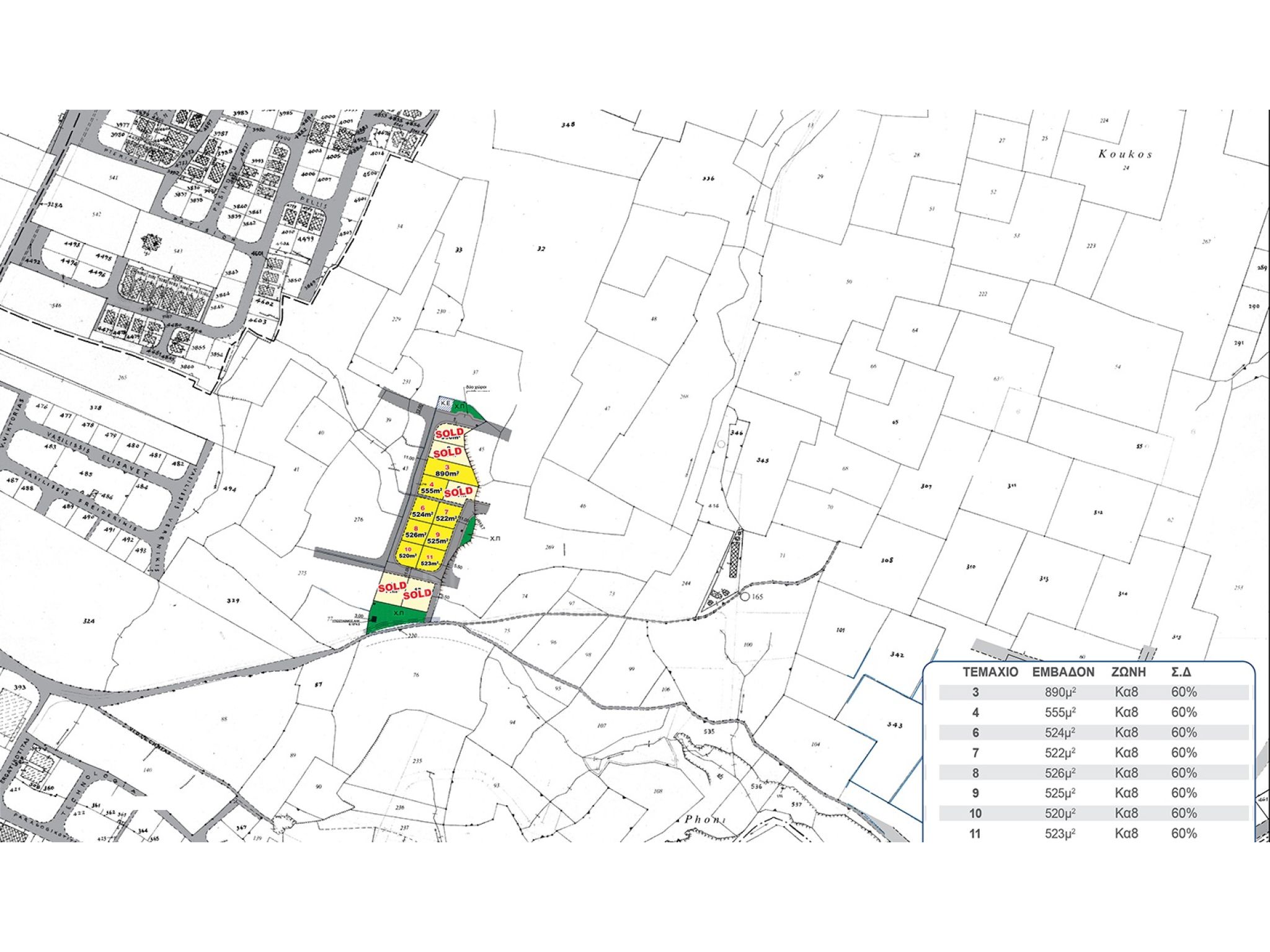Select plot 9 marked 525m²
Screen dimensions: 1270x952
click(438, 538)
